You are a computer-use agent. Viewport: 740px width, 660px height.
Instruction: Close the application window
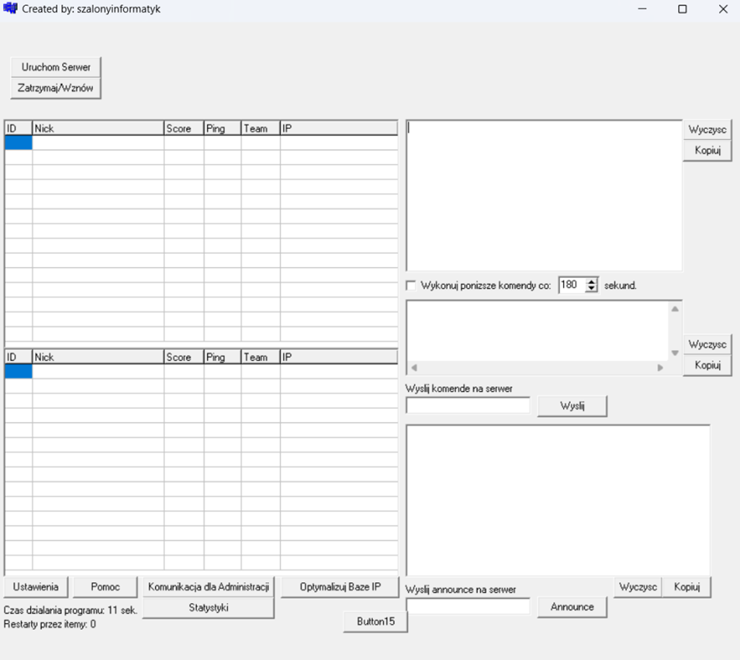pyautogui.click(x=723, y=9)
